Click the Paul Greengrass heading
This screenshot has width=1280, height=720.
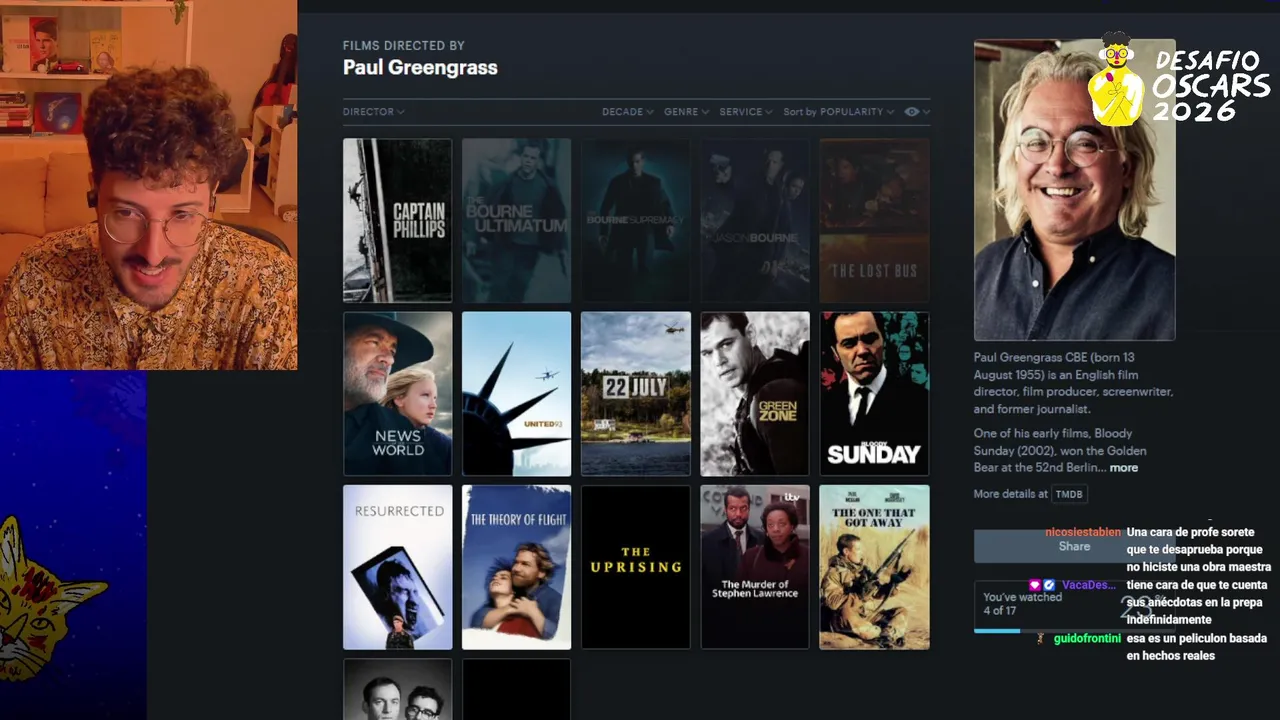[420, 67]
